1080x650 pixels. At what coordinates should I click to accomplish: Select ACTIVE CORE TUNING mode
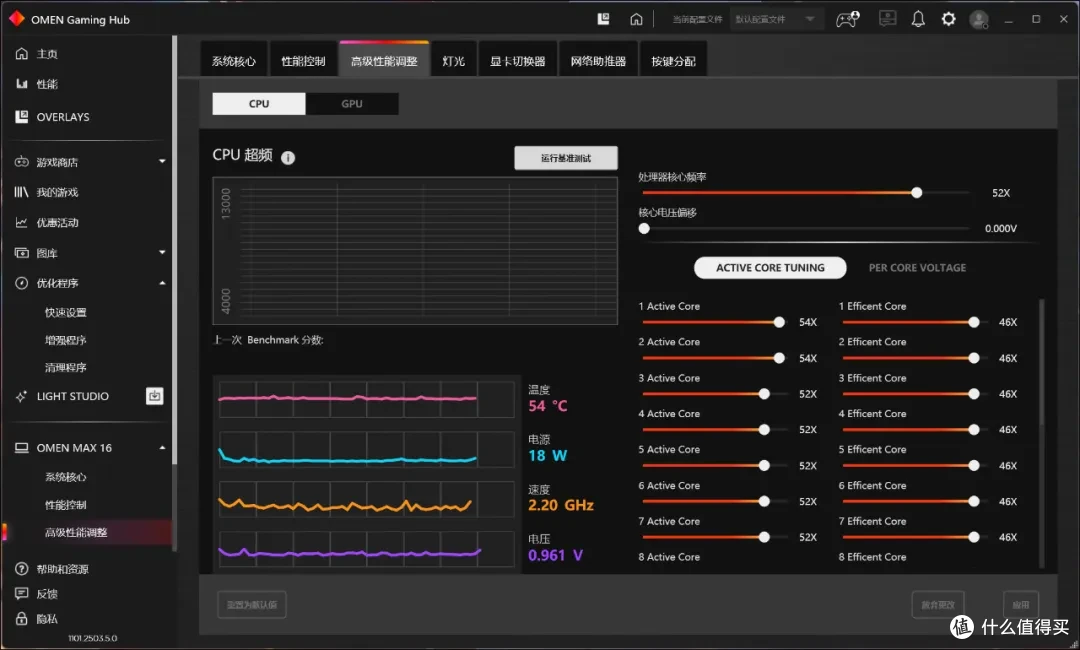[770, 268]
